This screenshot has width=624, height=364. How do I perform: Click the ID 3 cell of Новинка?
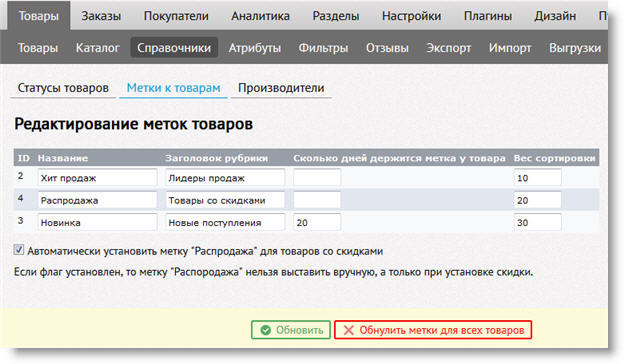click(x=20, y=220)
